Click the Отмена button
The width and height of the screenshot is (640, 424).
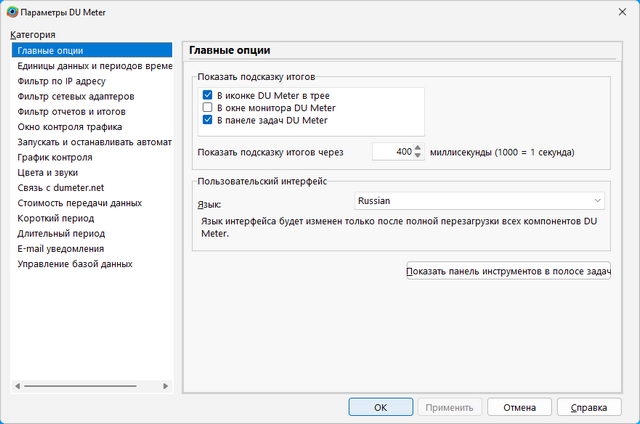pos(519,407)
